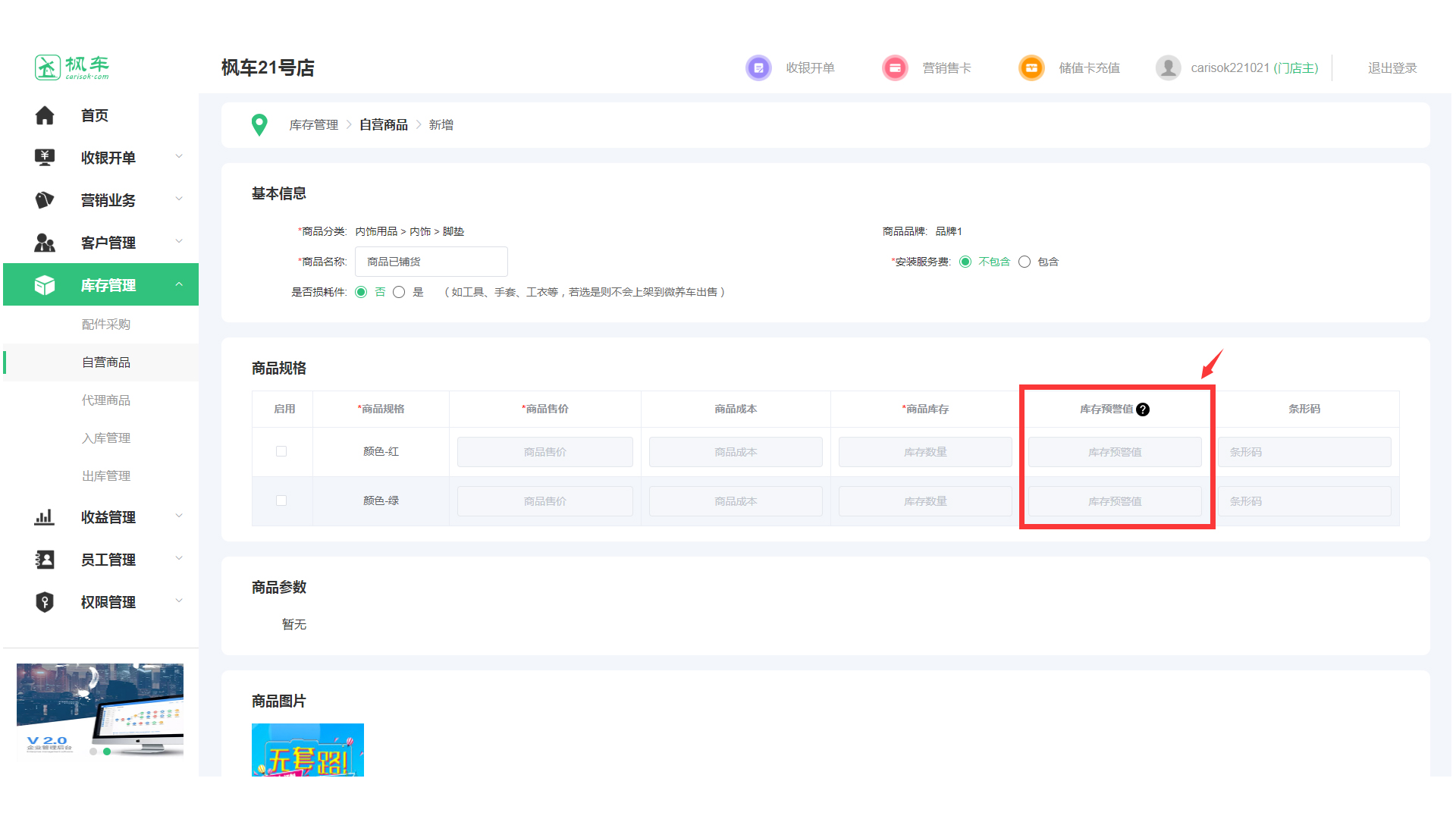Click 库存数量 field in 颜色-红 row
Viewport: 1456px width, 819px height.
coord(925,452)
